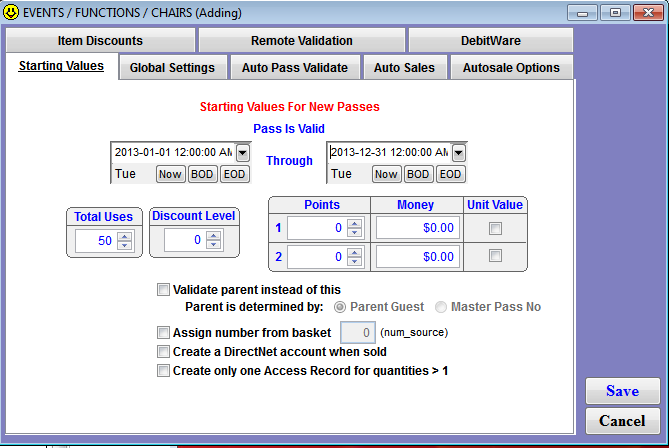
Task: Select the Parent Guest radio option
Action: pyautogui.click(x=340, y=307)
